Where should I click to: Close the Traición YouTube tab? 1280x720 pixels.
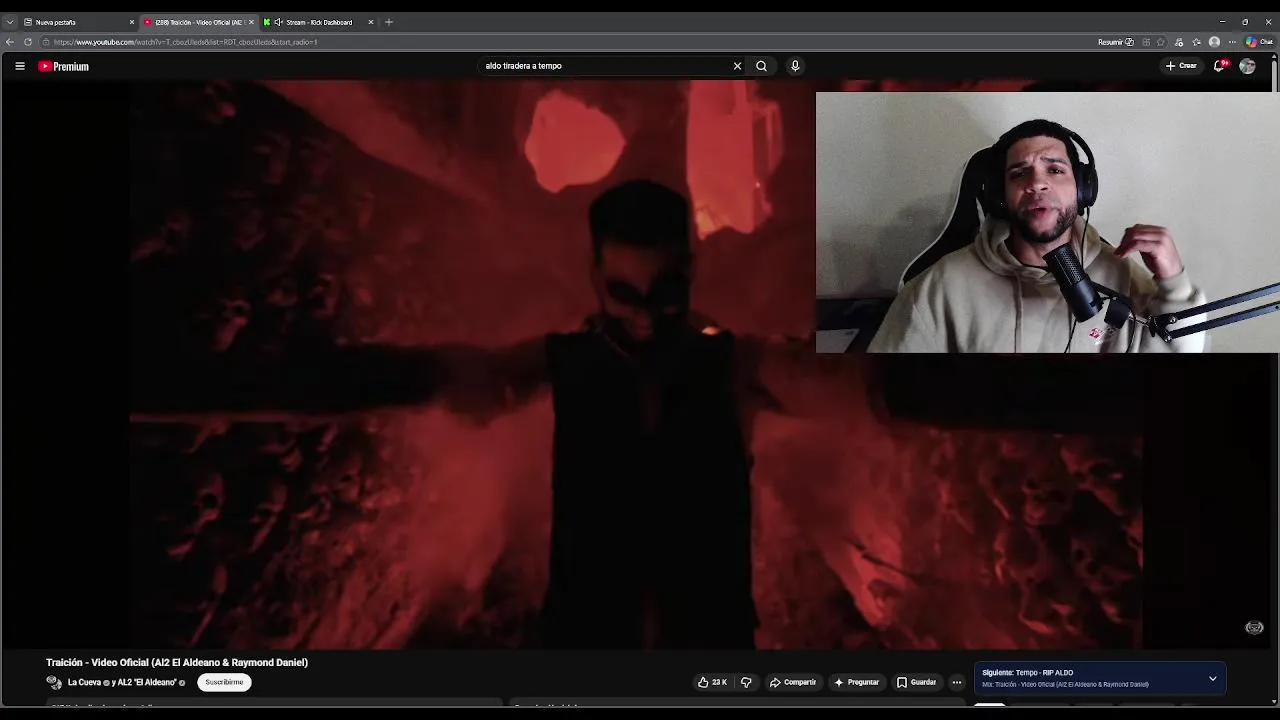[251, 22]
